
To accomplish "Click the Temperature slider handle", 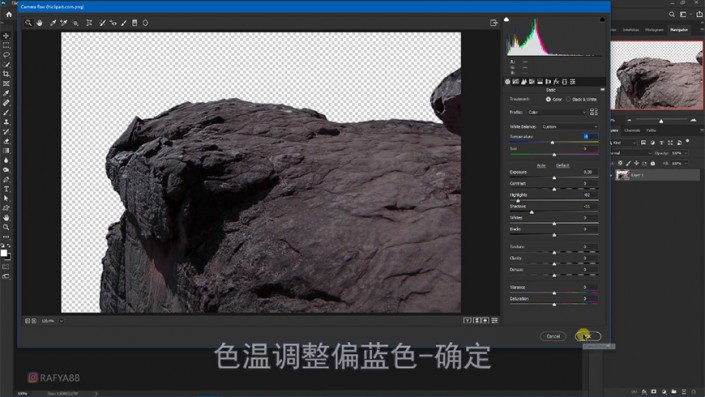I will click(x=552, y=143).
